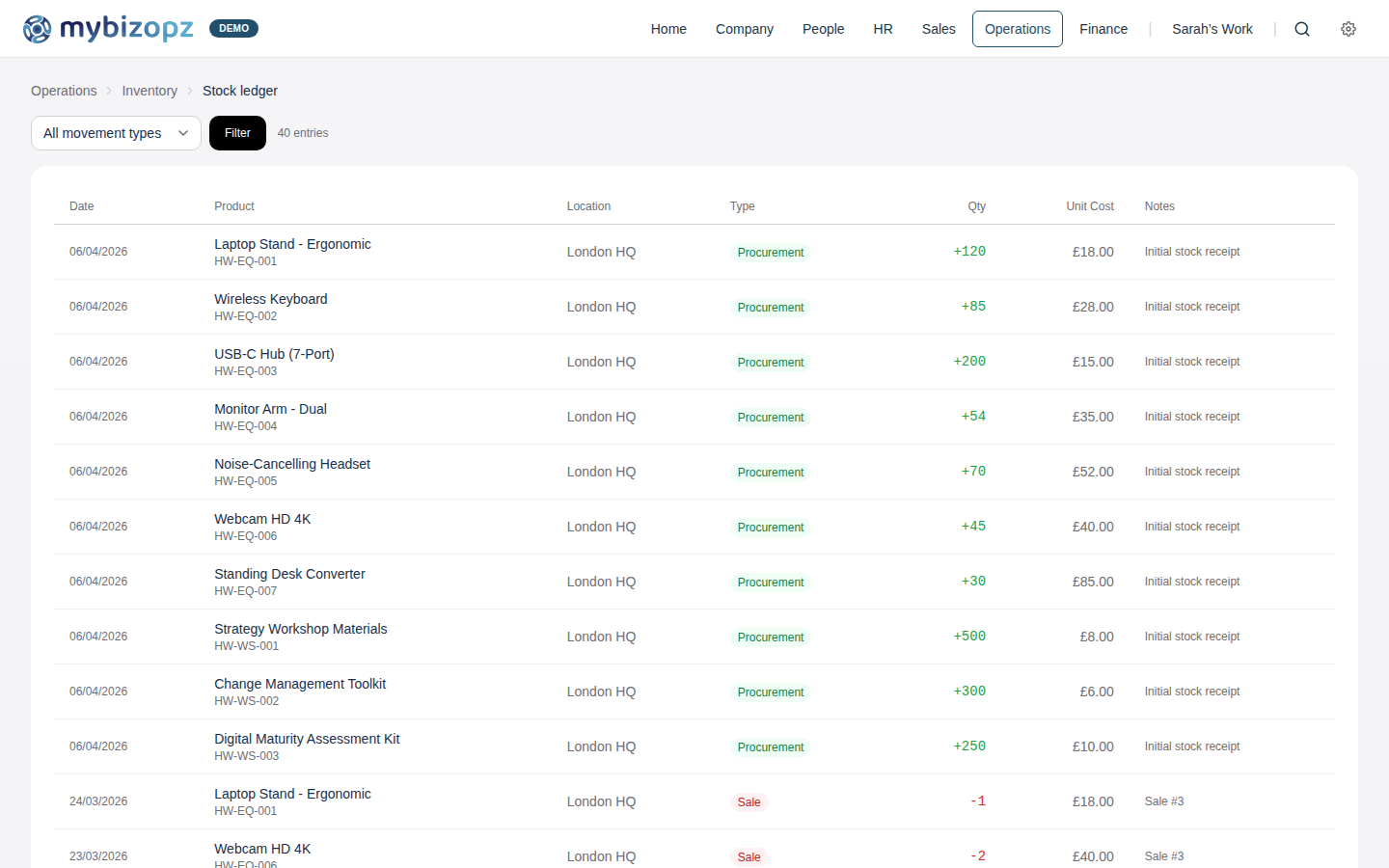This screenshot has width=1389, height=868.
Task: Click the mybizopz logo
Action: [108, 29]
